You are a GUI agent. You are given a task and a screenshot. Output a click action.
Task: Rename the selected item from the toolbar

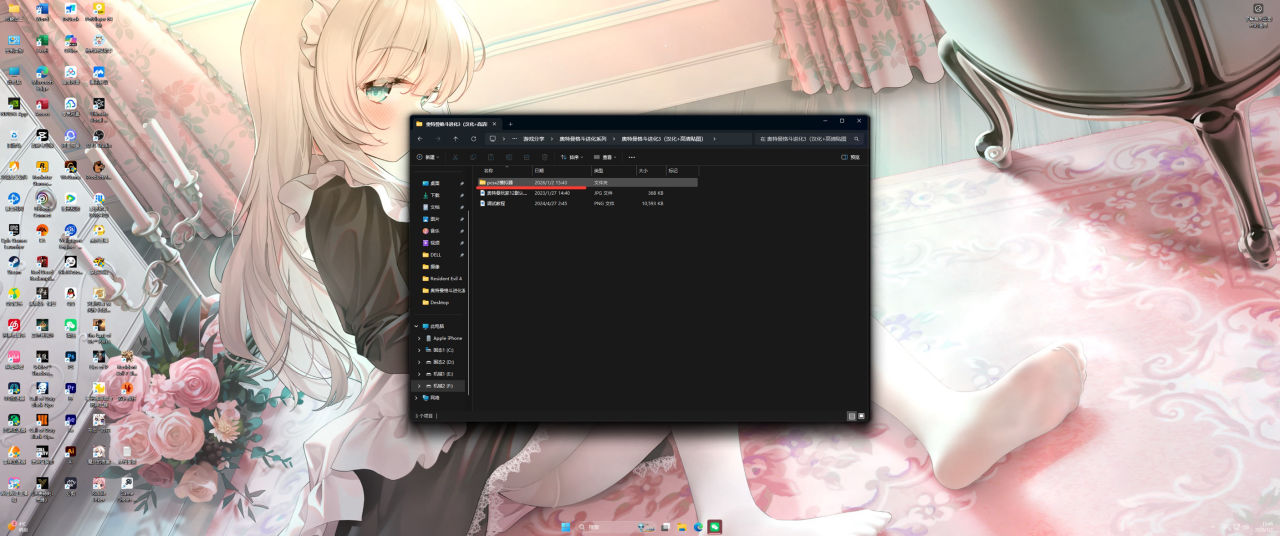click(x=509, y=157)
